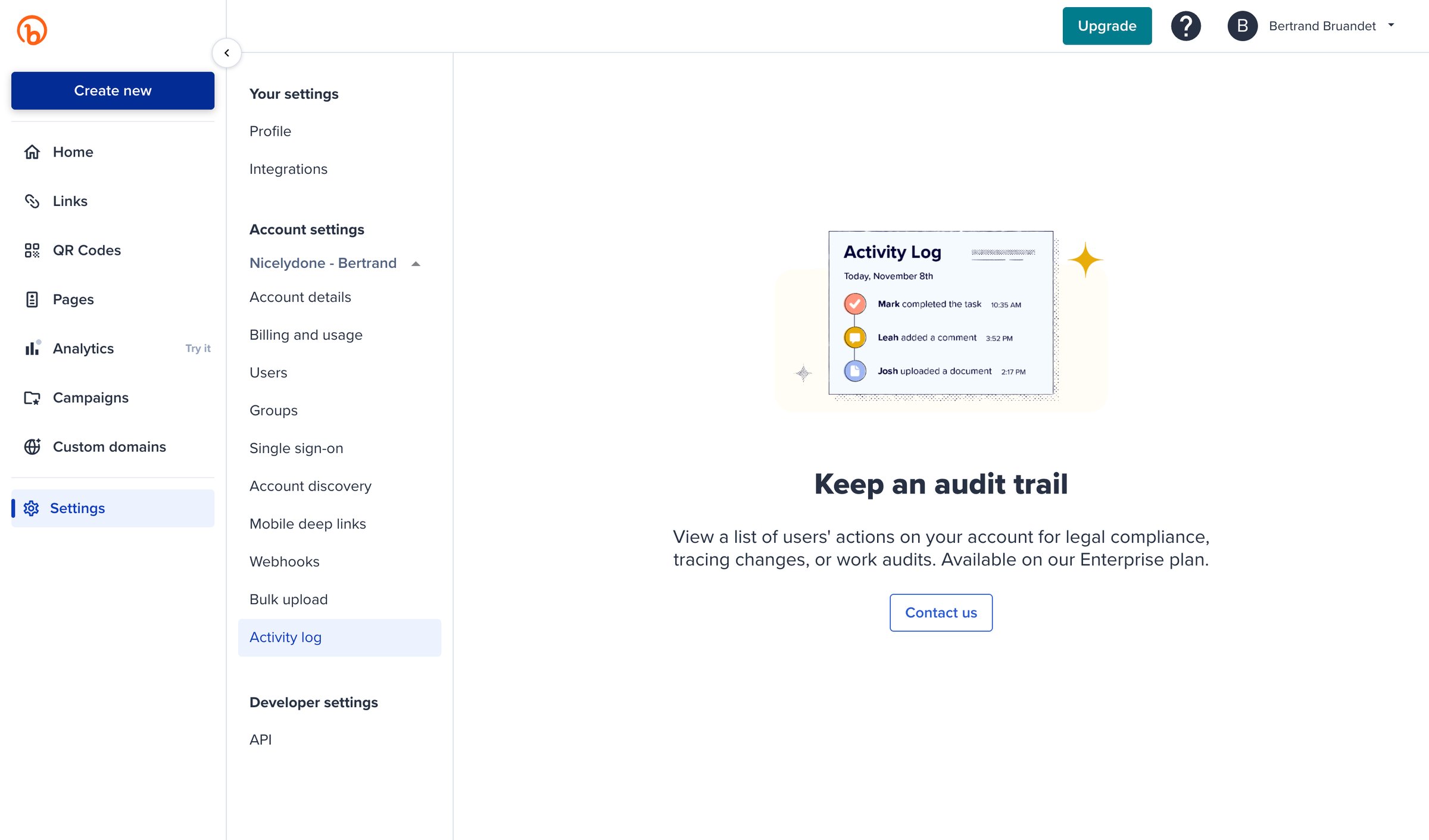Click the Analytics bar chart icon
1429x840 pixels.
[32, 348]
